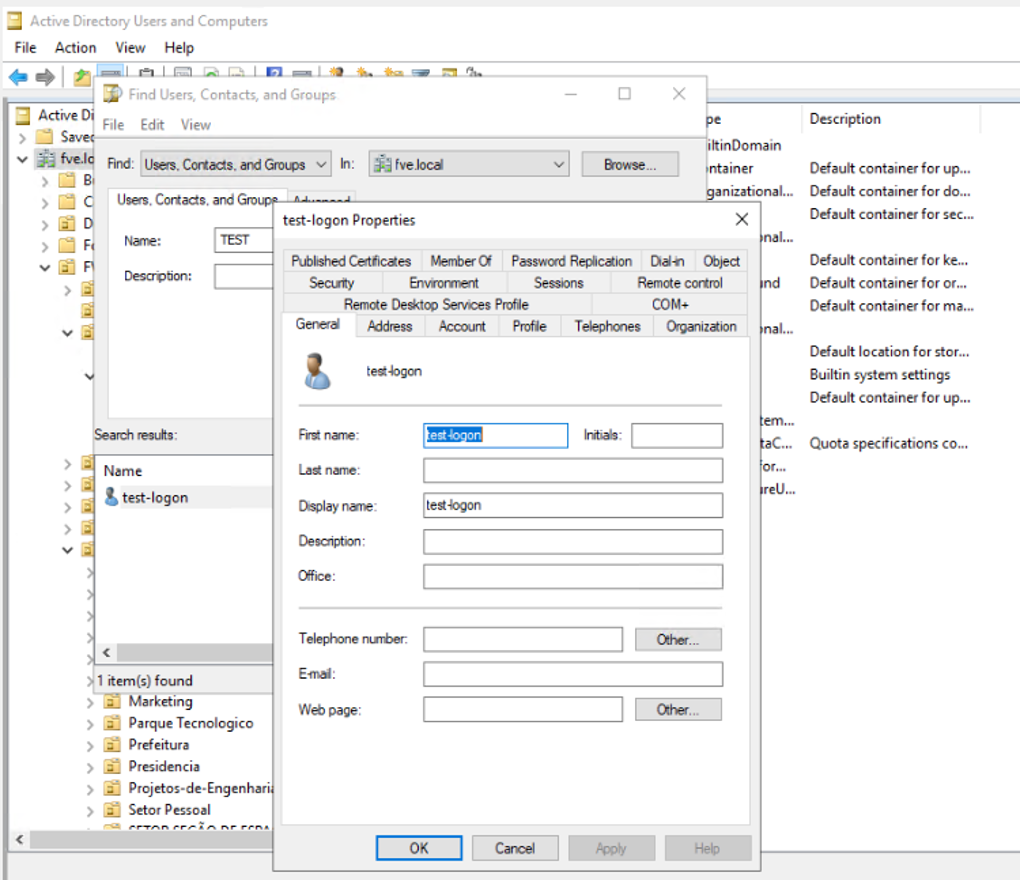Click the Initials input field
1020x880 pixels.
(x=677, y=435)
